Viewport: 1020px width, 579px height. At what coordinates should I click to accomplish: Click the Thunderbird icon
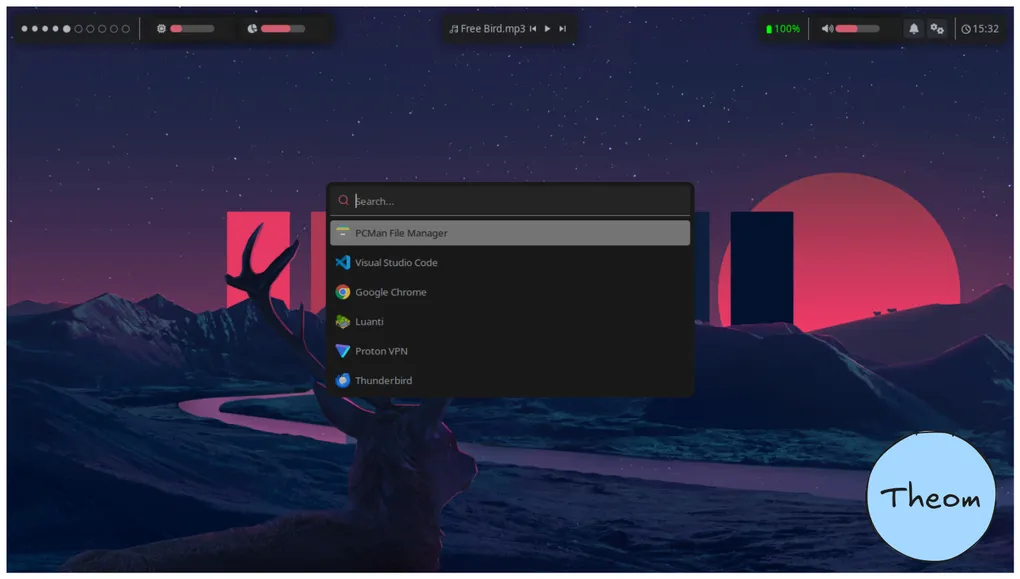click(343, 381)
